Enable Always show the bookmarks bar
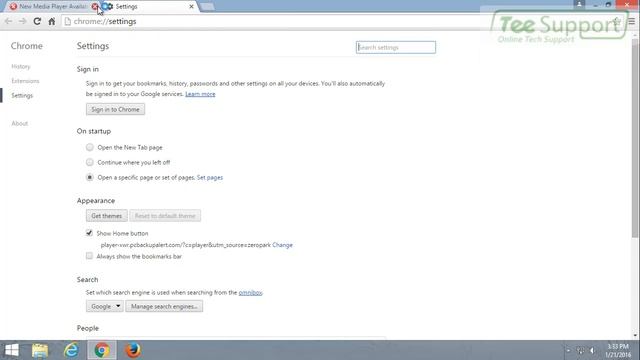Image resolution: width=640 pixels, height=360 pixels. 89,256
